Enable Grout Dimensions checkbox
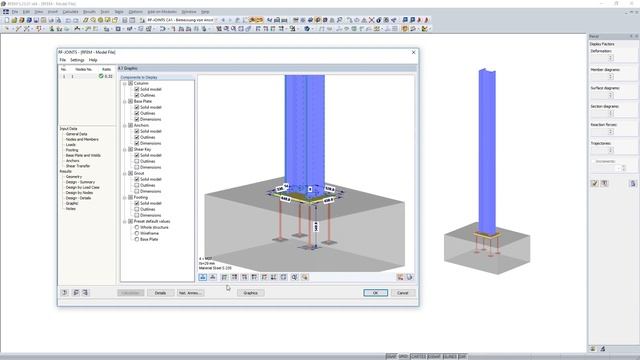The image size is (640, 360). 137,191
